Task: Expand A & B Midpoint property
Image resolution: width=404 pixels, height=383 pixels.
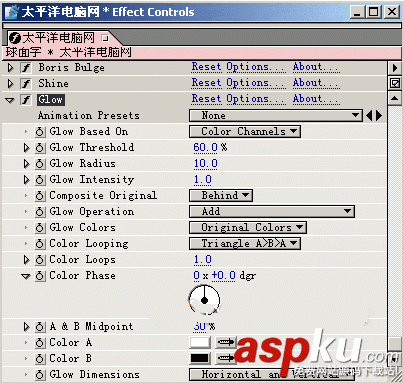Action: pyautogui.click(x=26, y=327)
